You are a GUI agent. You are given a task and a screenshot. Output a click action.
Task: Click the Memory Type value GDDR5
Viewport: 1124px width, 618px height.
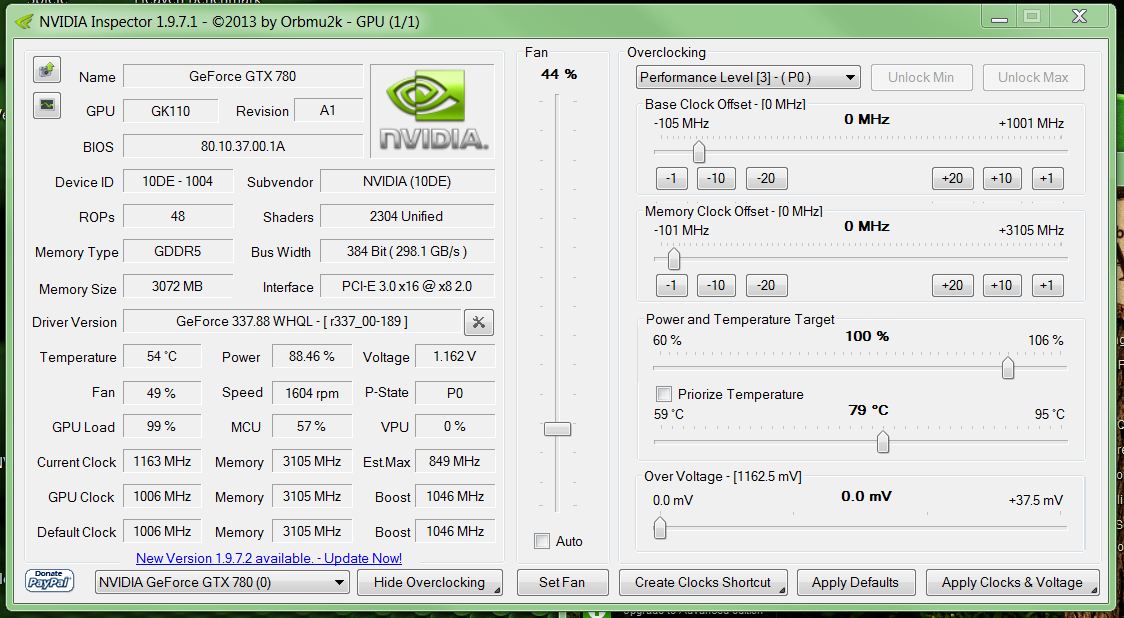(x=178, y=252)
